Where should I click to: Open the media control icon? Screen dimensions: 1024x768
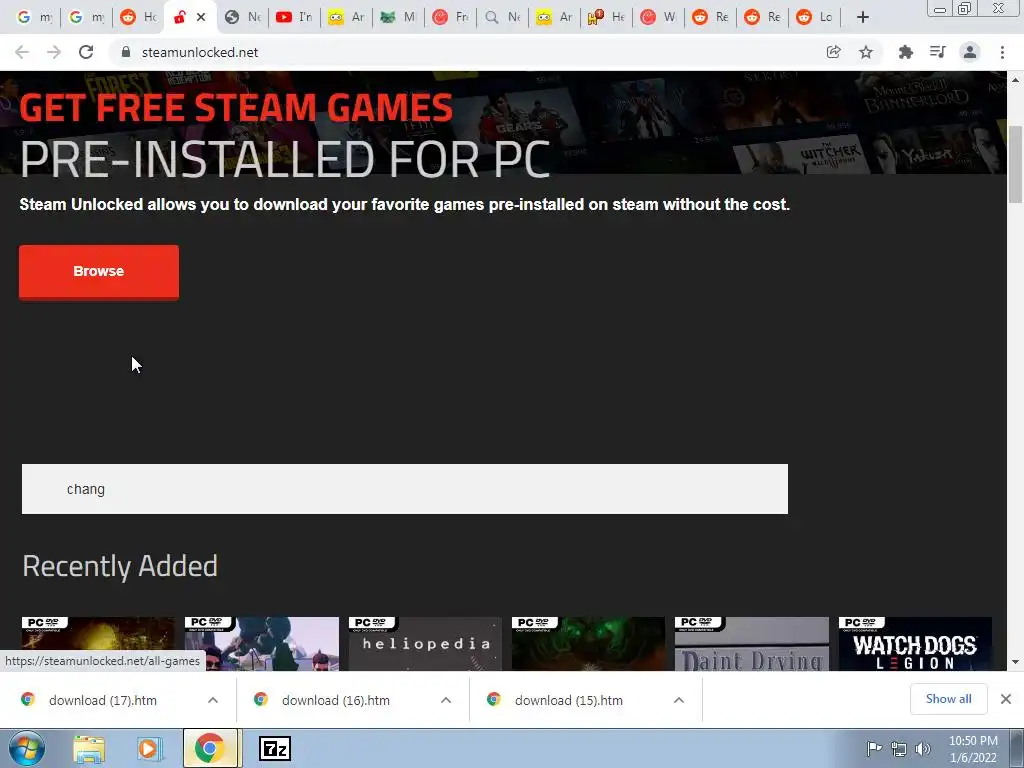point(937,52)
